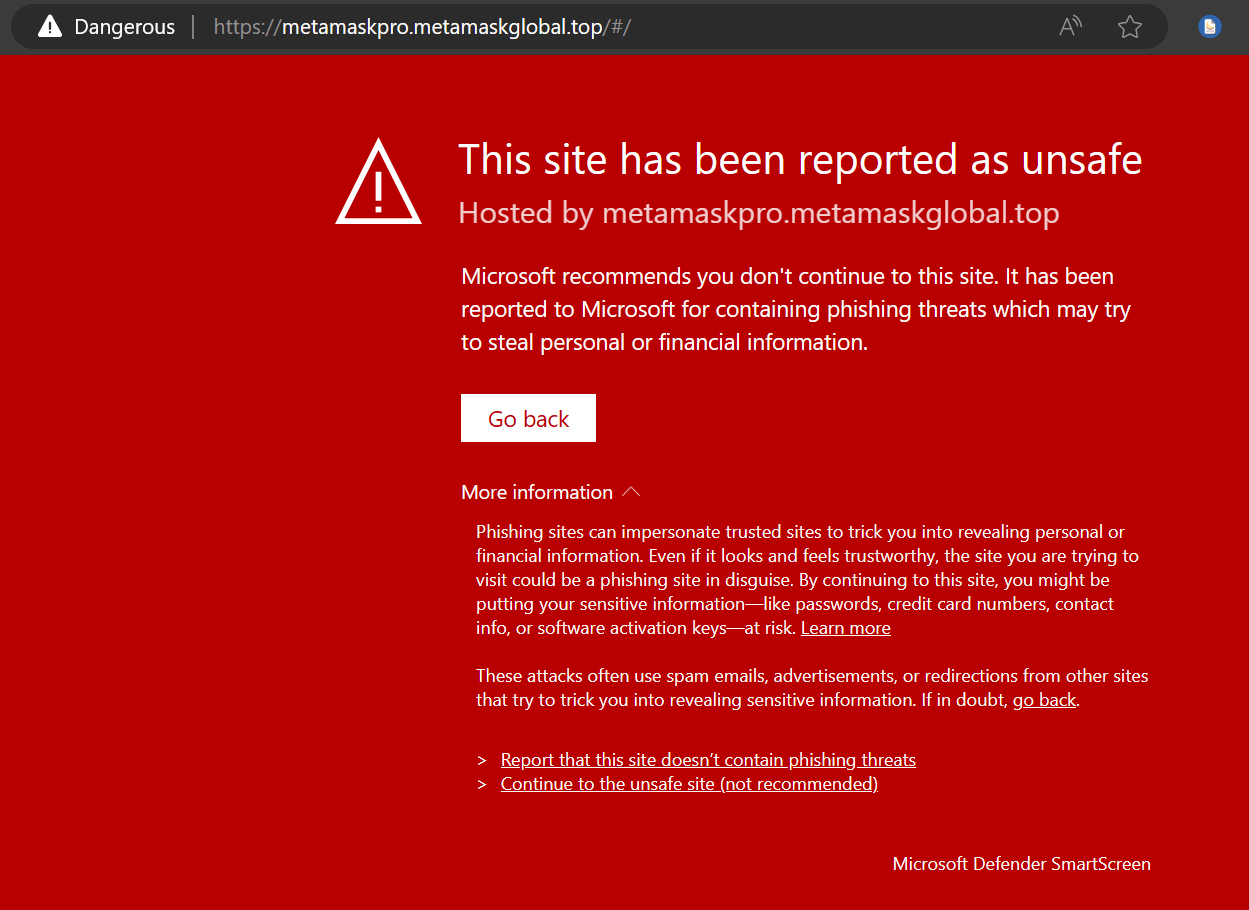Open the Learn more link
Screen dimensions: 1249x910
click(x=846, y=628)
